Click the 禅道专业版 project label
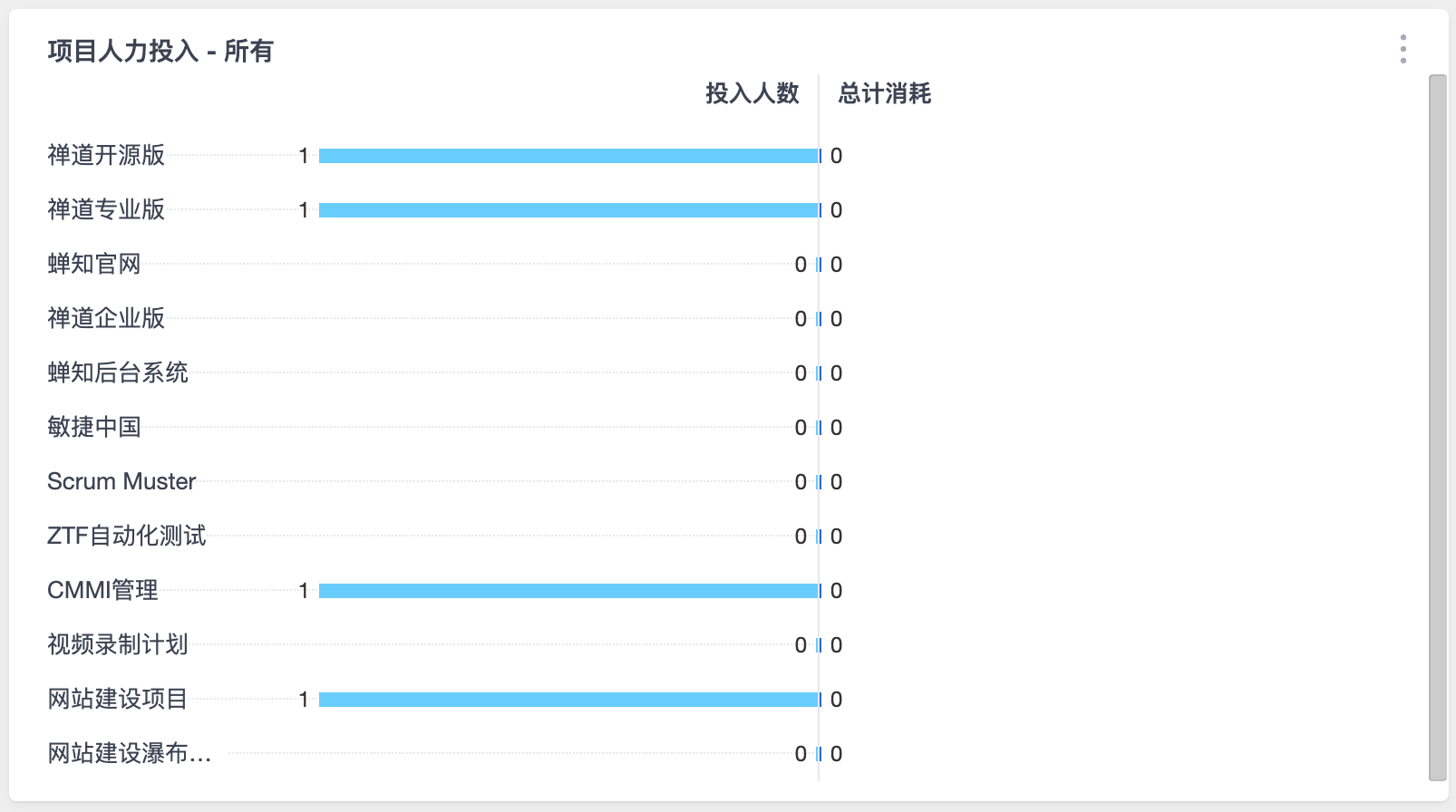 tap(106, 209)
